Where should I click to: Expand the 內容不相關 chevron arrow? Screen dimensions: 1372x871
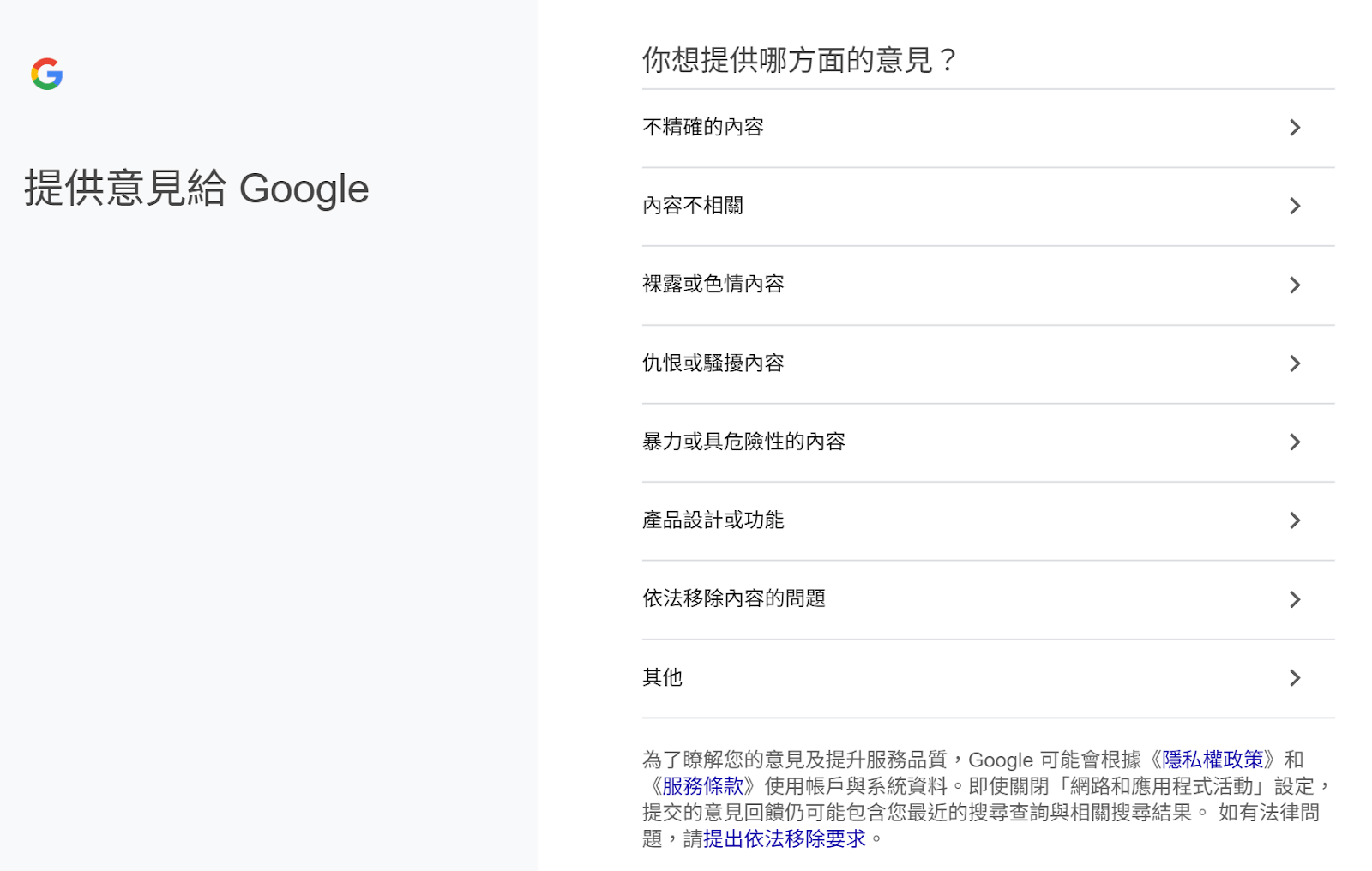click(1296, 206)
